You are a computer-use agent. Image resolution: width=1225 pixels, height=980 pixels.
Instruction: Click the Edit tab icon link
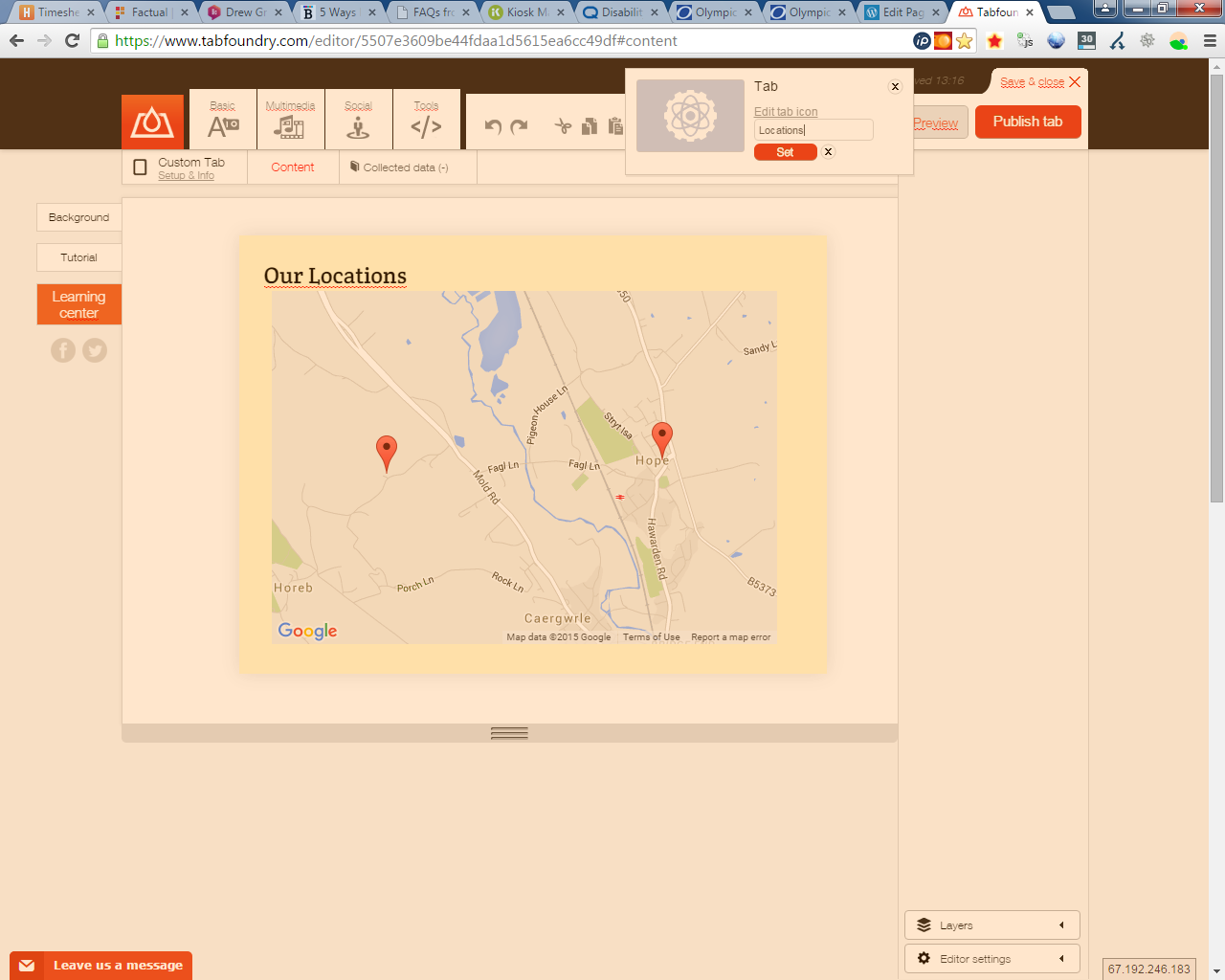[x=786, y=112]
